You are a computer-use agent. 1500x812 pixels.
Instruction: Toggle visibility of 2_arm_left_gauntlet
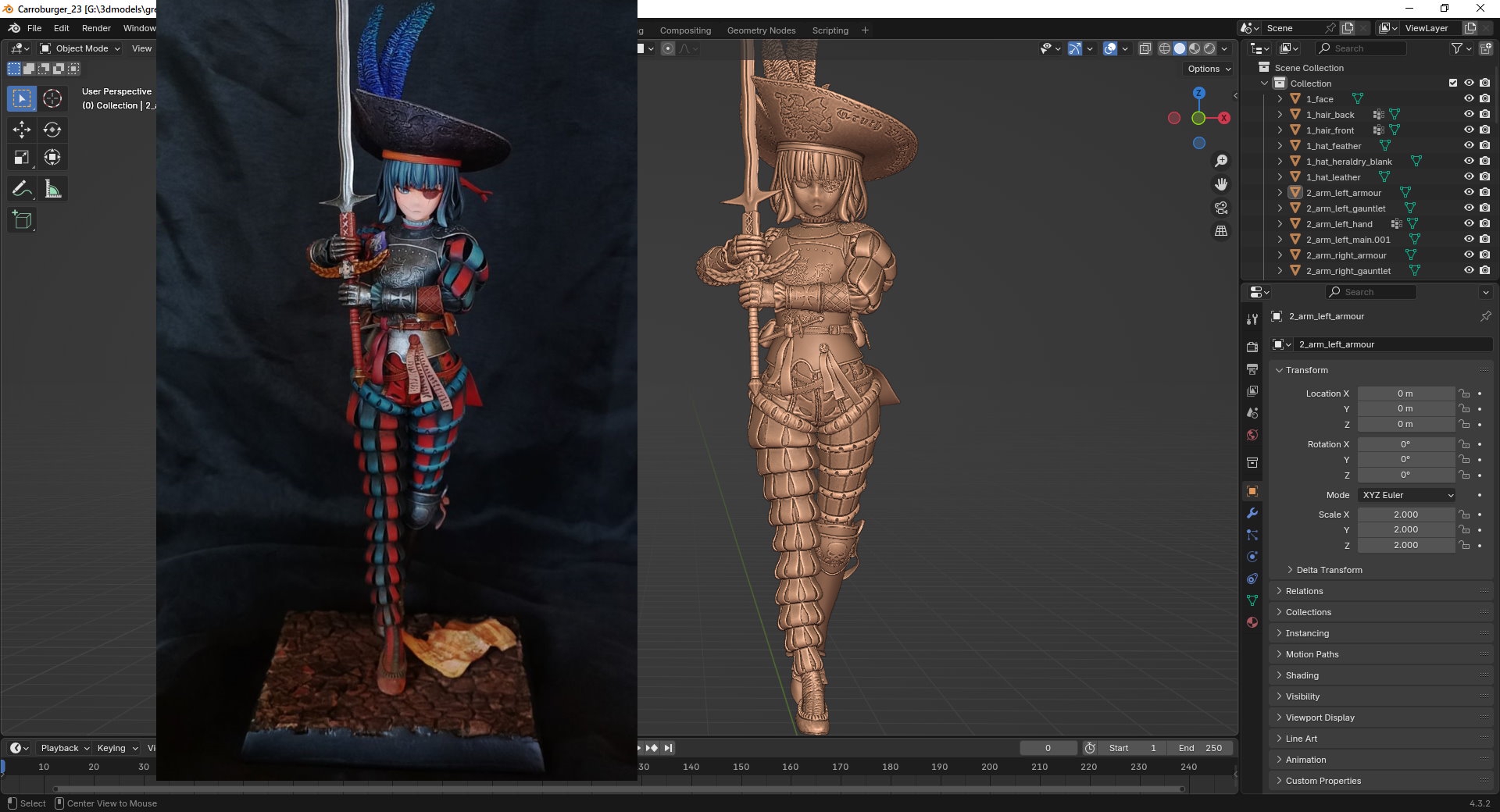[x=1469, y=208]
